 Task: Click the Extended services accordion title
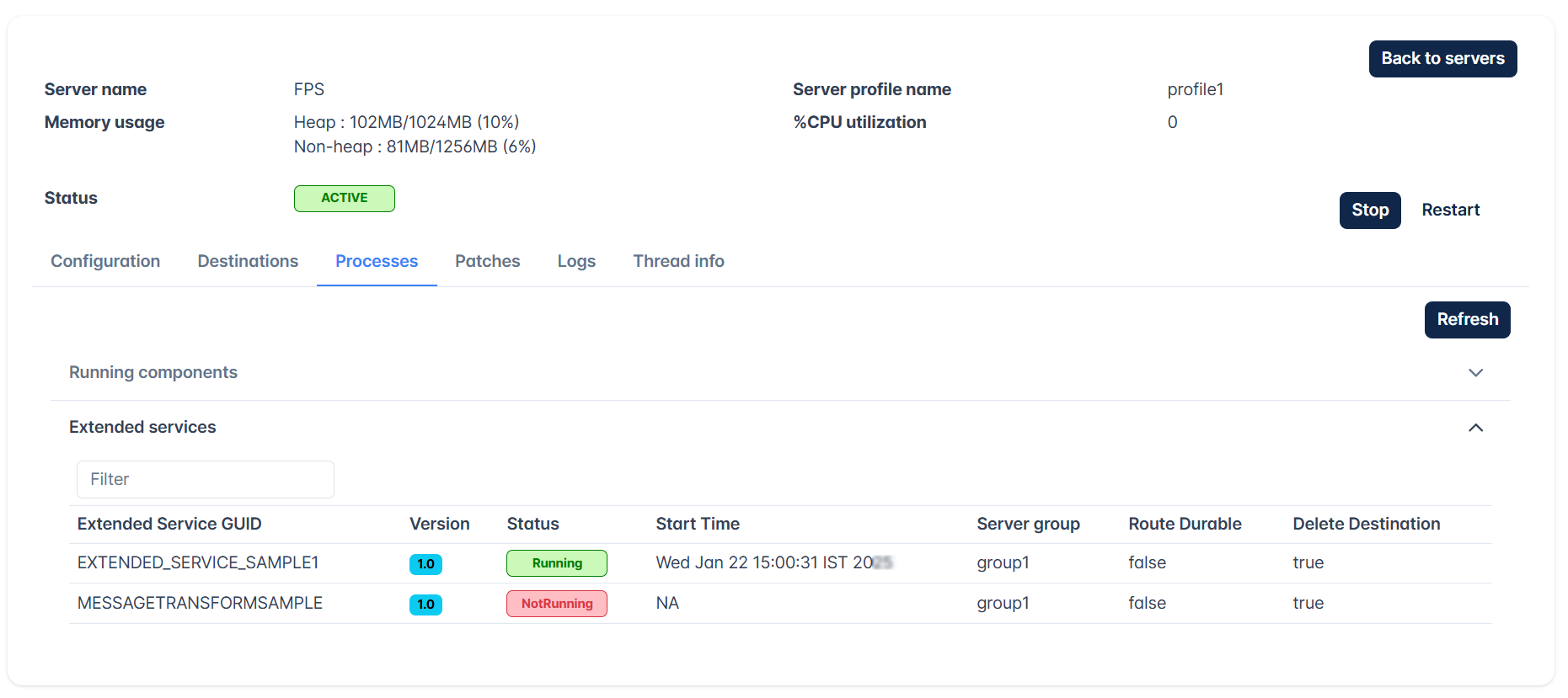[x=142, y=427]
